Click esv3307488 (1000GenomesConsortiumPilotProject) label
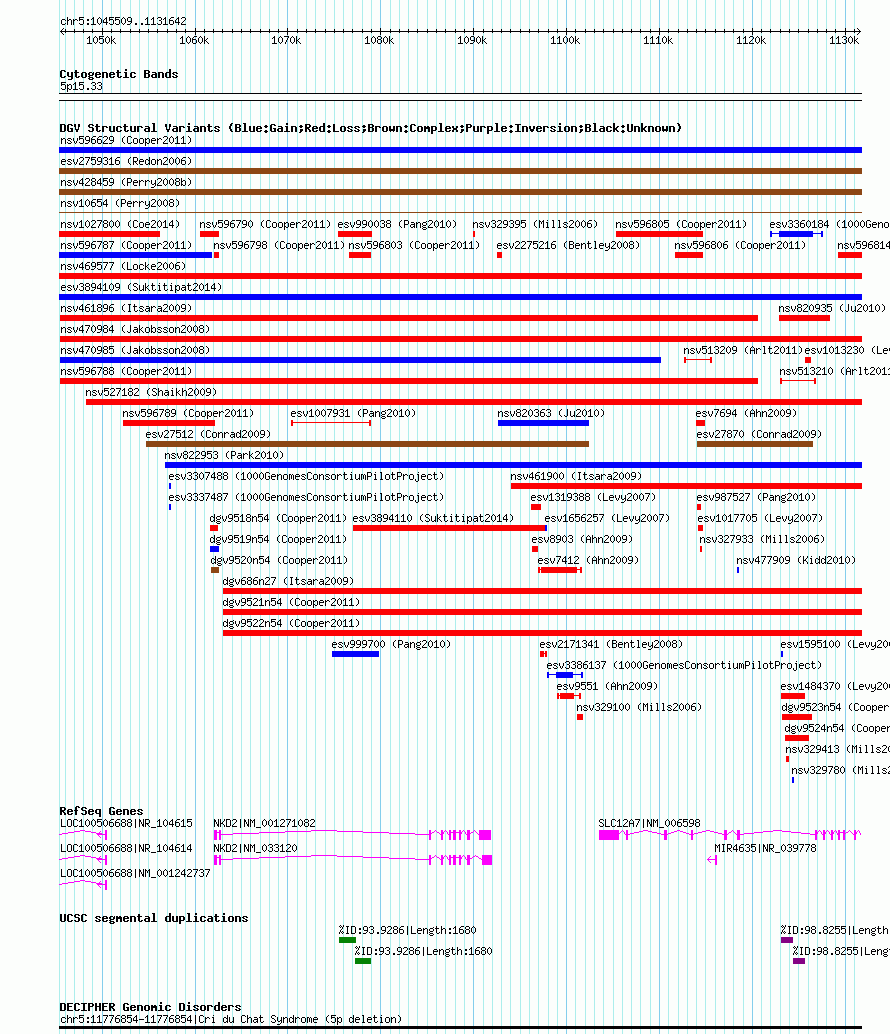This screenshot has width=890, height=1034. [307, 477]
